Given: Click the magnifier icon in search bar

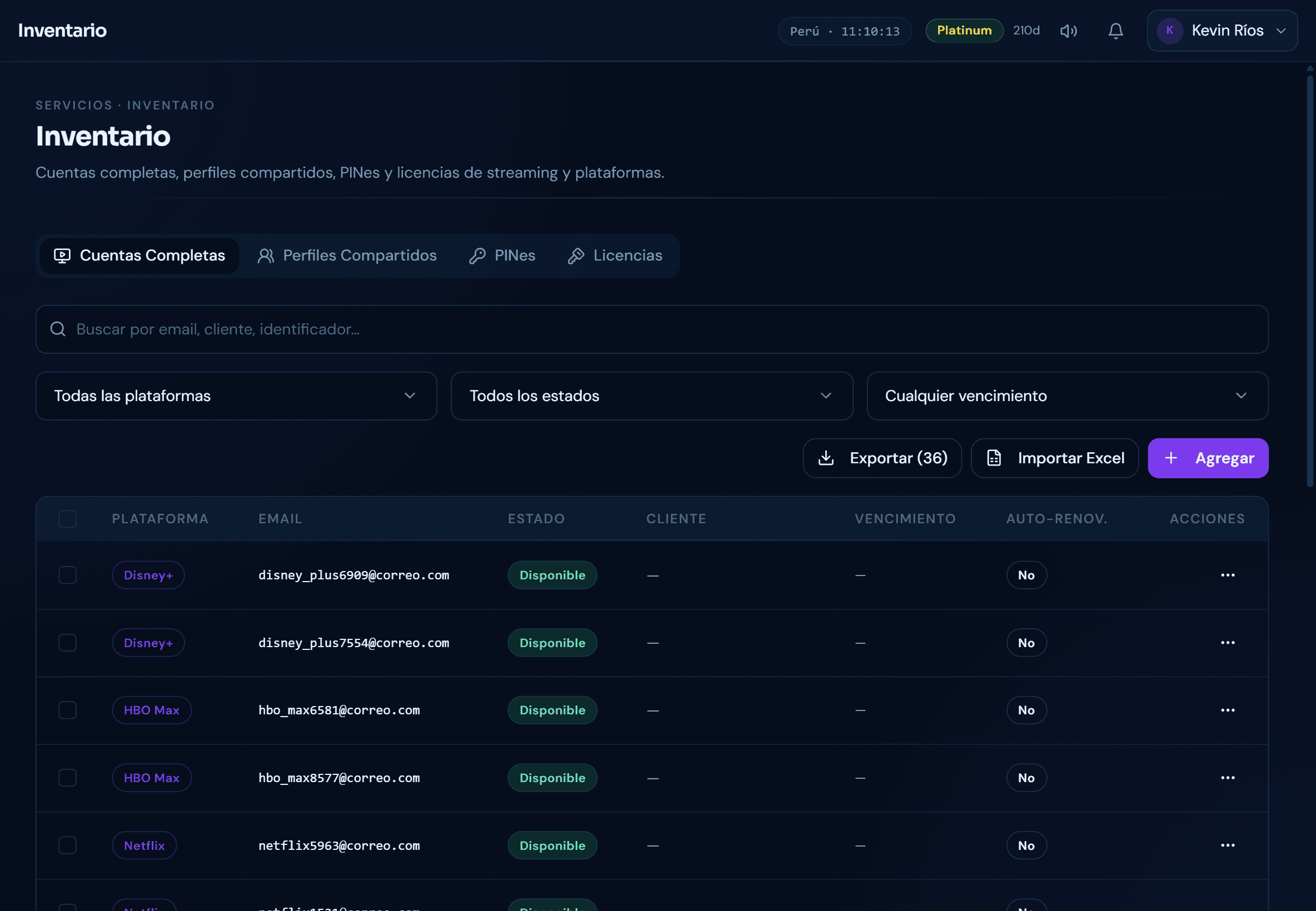Looking at the screenshot, I should tap(58, 329).
